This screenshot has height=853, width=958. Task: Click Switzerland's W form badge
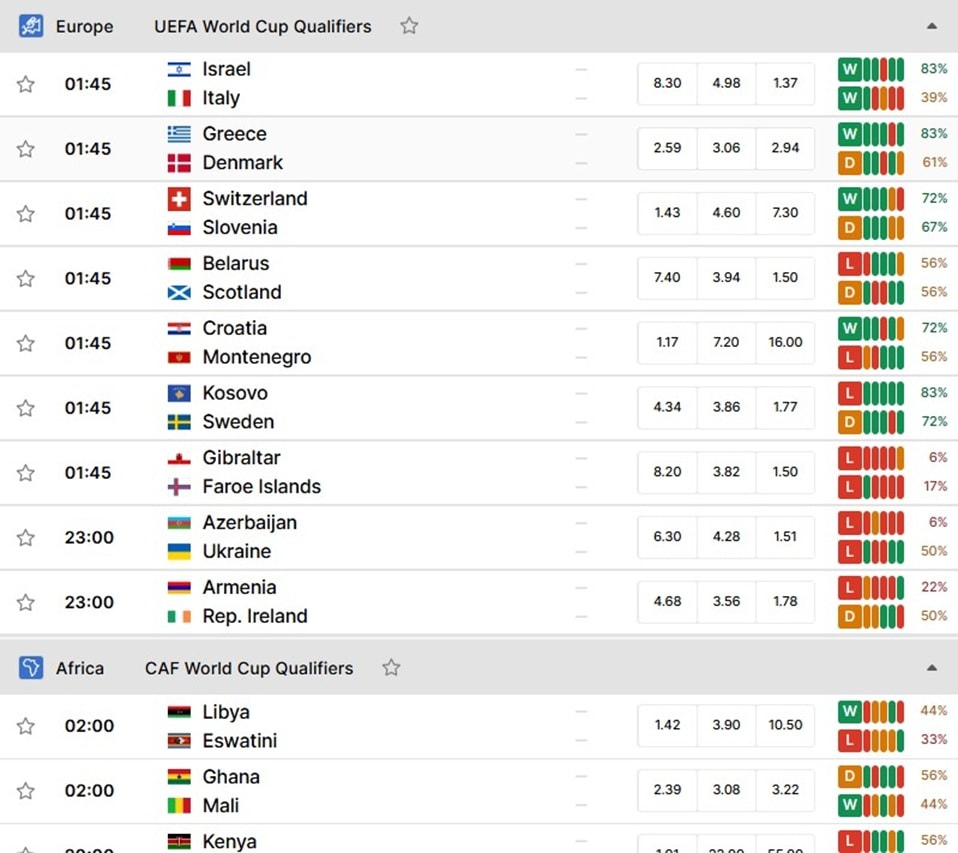[849, 199]
